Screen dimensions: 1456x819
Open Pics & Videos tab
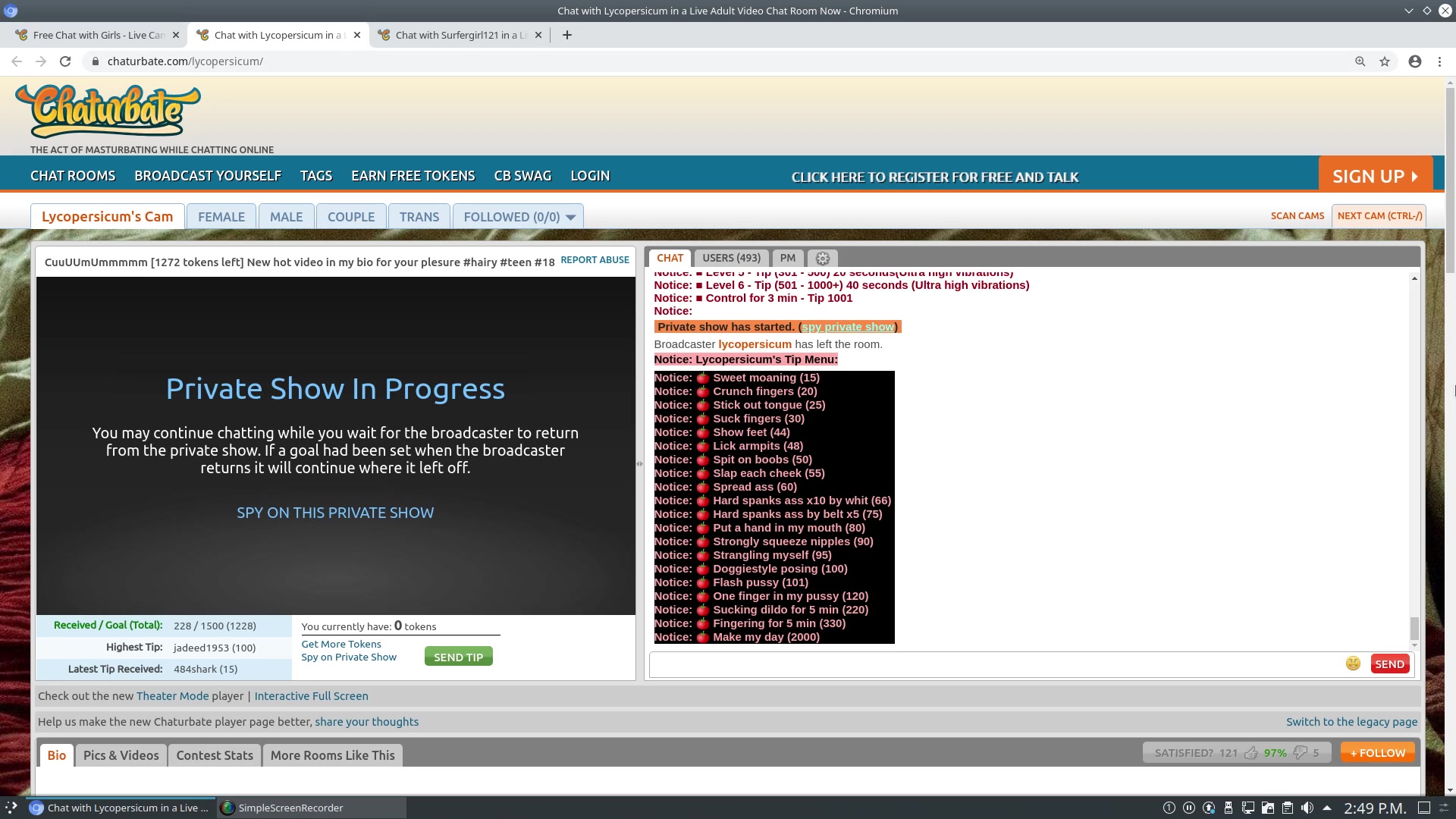point(121,755)
